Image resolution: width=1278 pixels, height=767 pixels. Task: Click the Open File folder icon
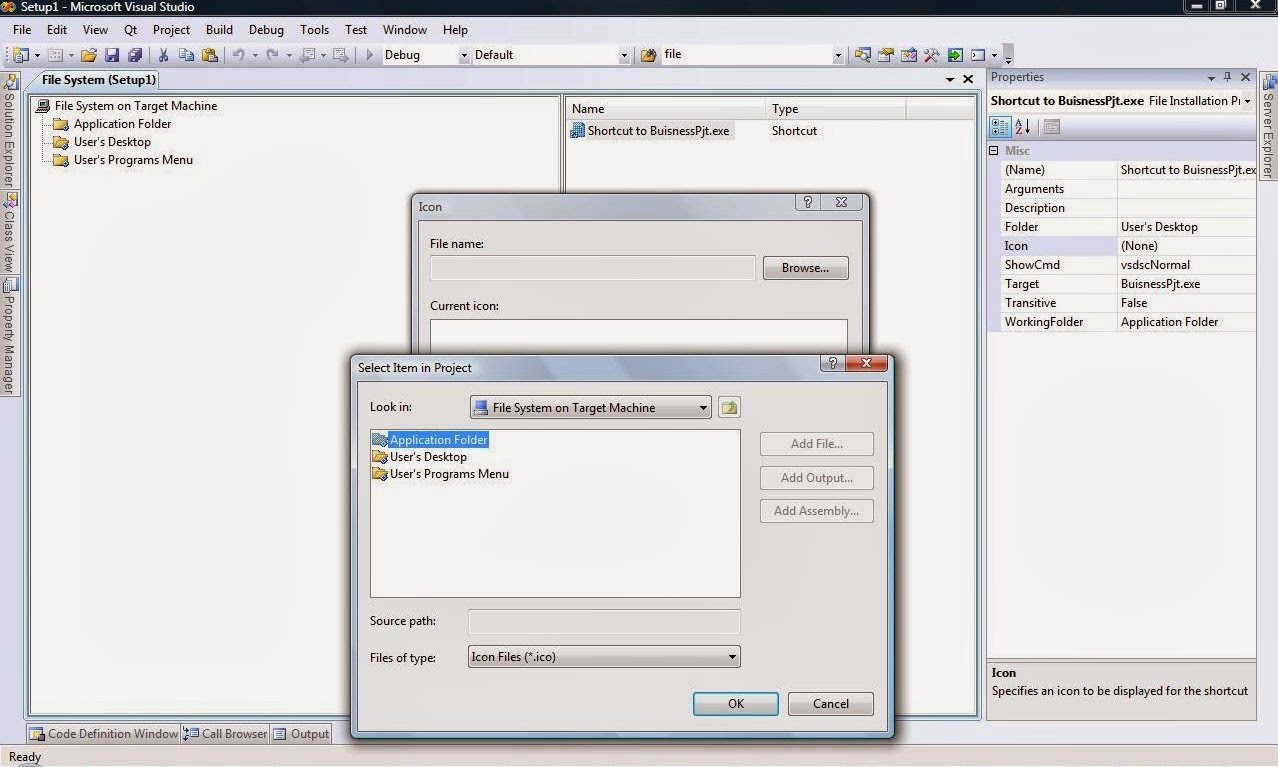pyautogui.click(x=89, y=55)
